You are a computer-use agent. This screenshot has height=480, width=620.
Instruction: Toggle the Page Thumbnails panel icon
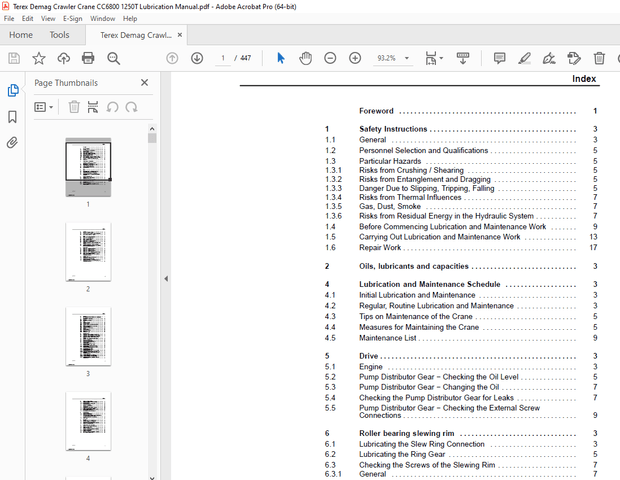[13, 91]
